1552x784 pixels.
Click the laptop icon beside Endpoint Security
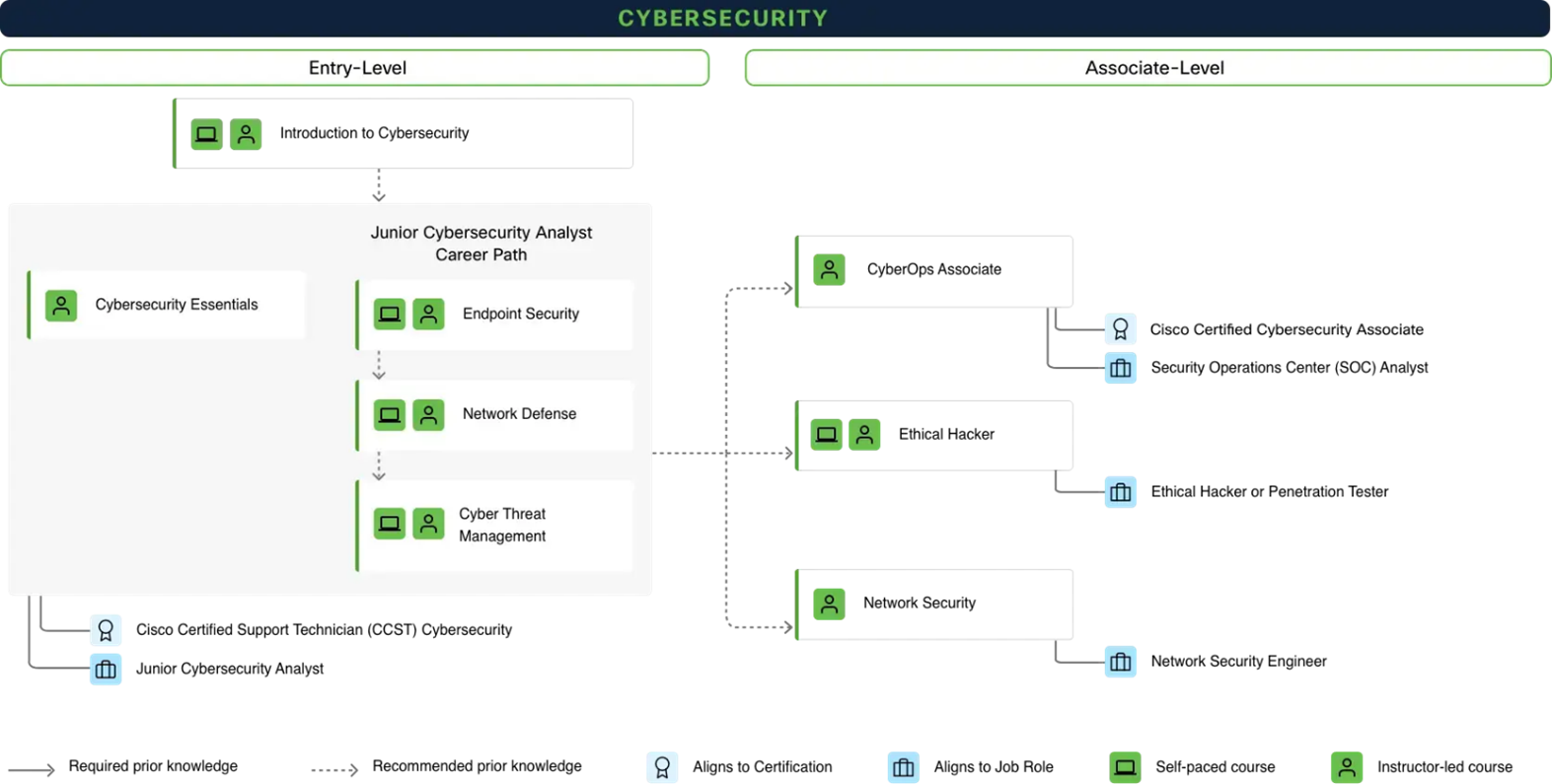[x=390, y=315]
